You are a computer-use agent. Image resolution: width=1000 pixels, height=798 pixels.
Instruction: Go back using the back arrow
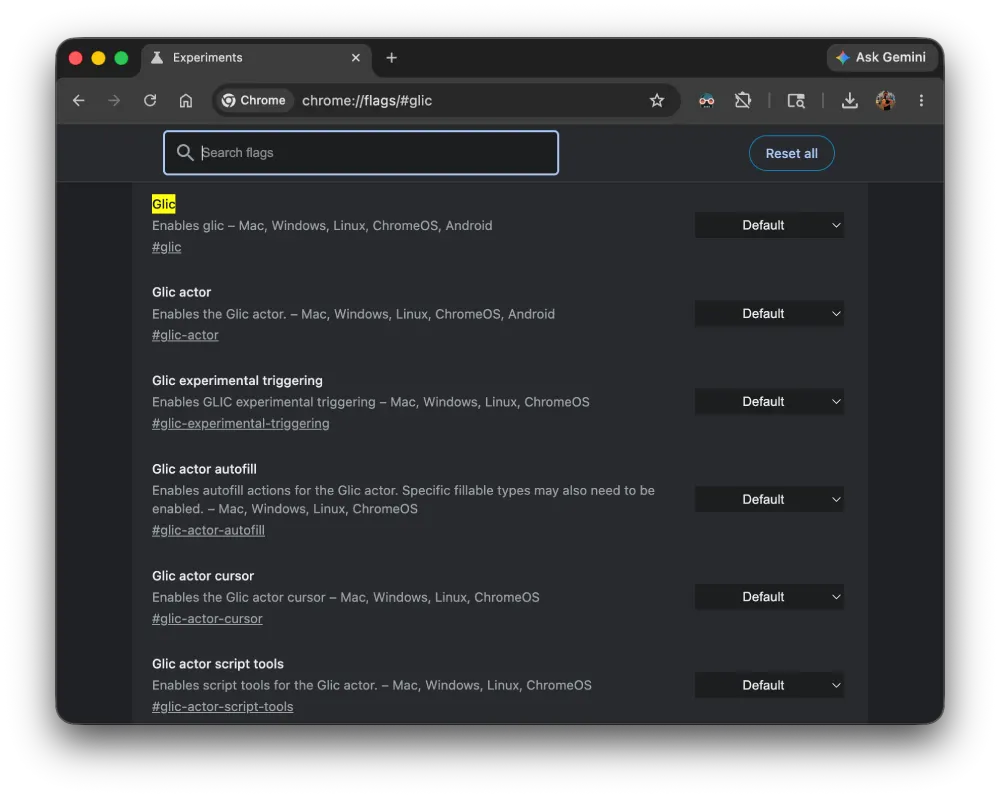click(78, 101)
